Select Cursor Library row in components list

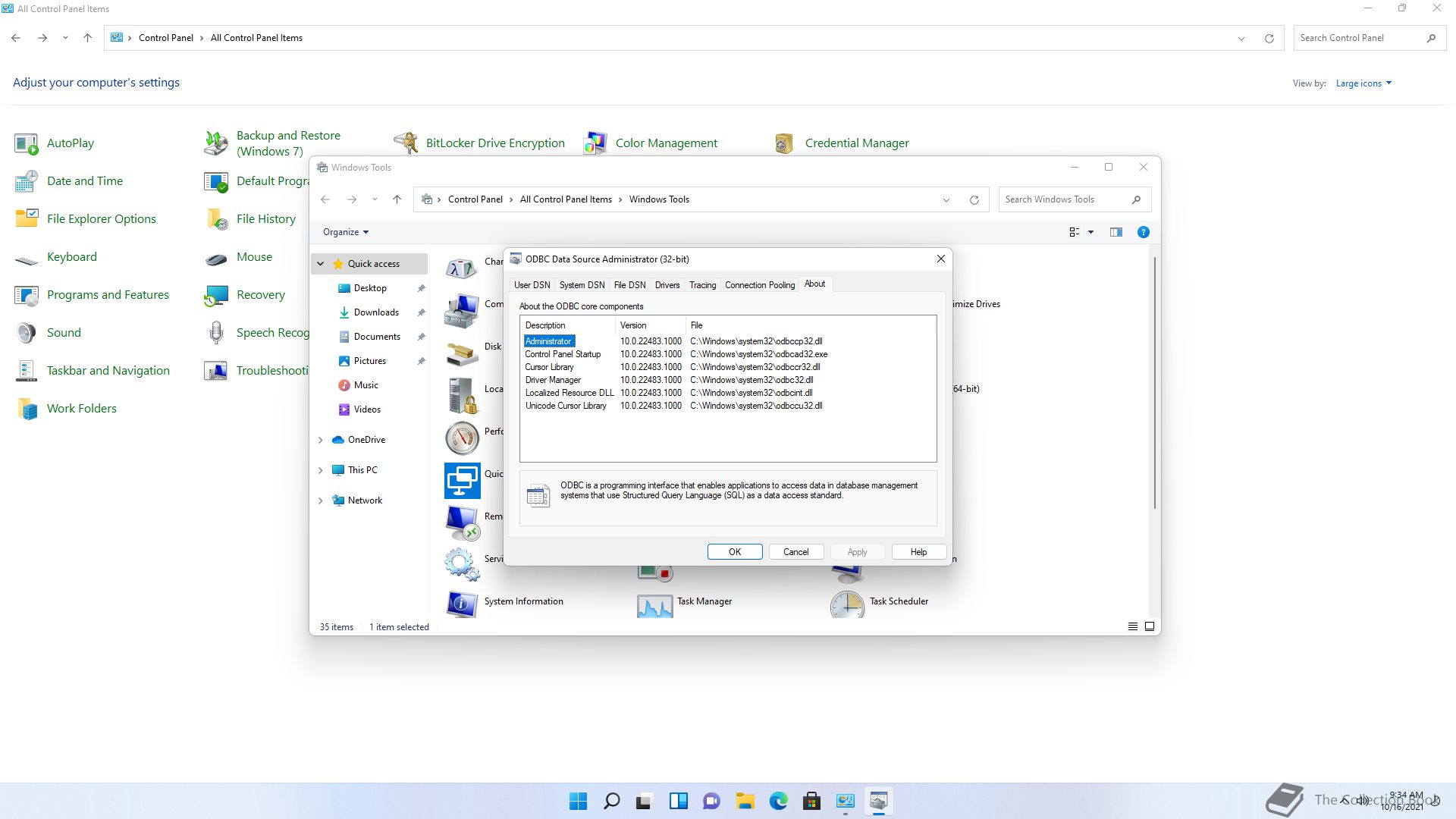coord(728,367)
